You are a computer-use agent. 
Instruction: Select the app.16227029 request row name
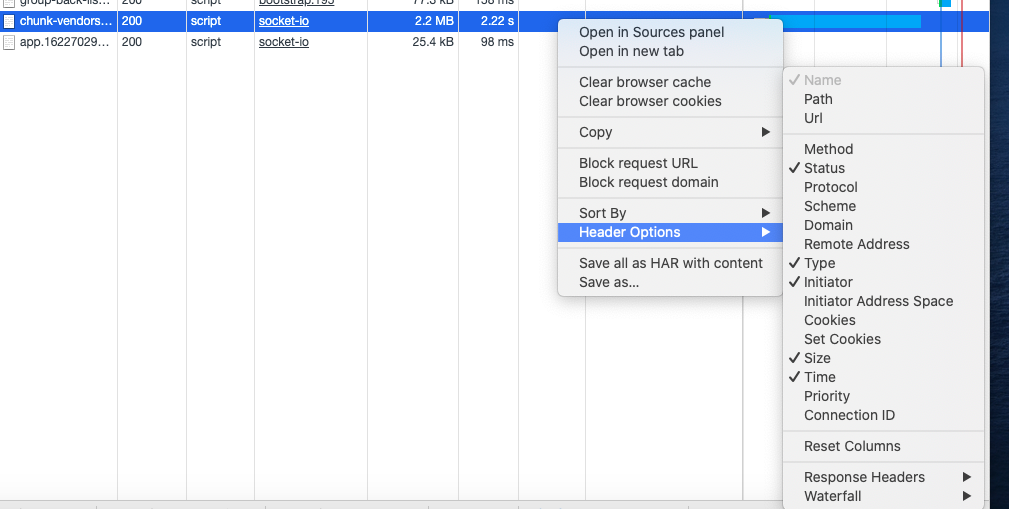tap(65, 42)
